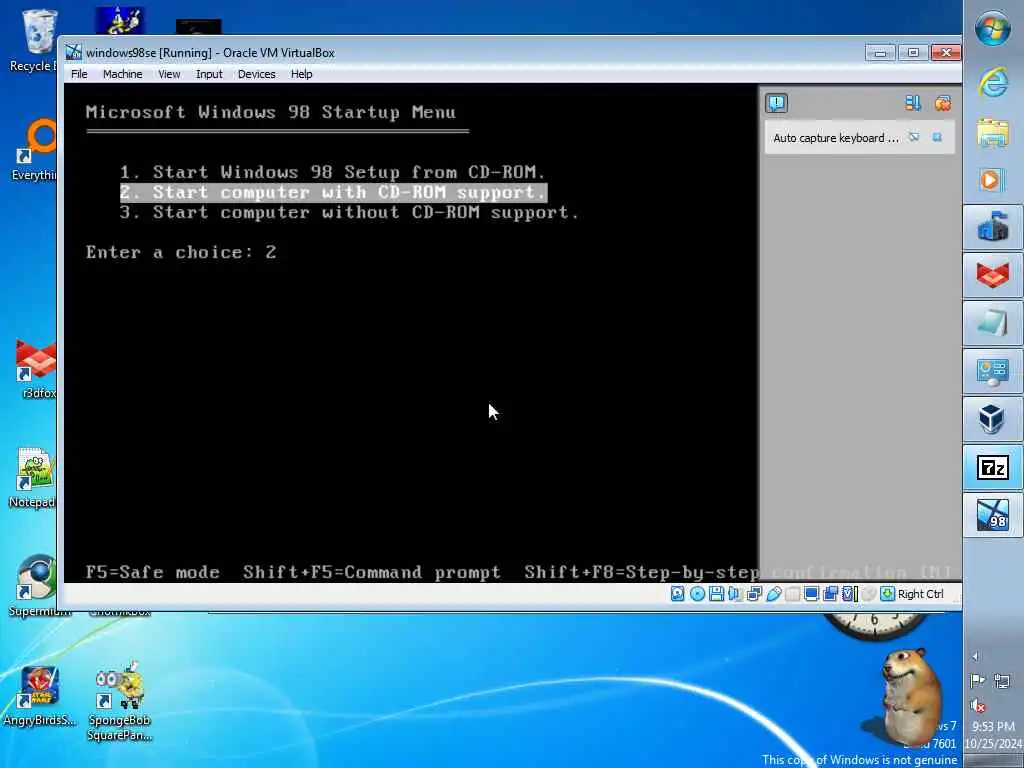
Task: Toggle the notification center exclamation icon
Action: tap(776, 103)
